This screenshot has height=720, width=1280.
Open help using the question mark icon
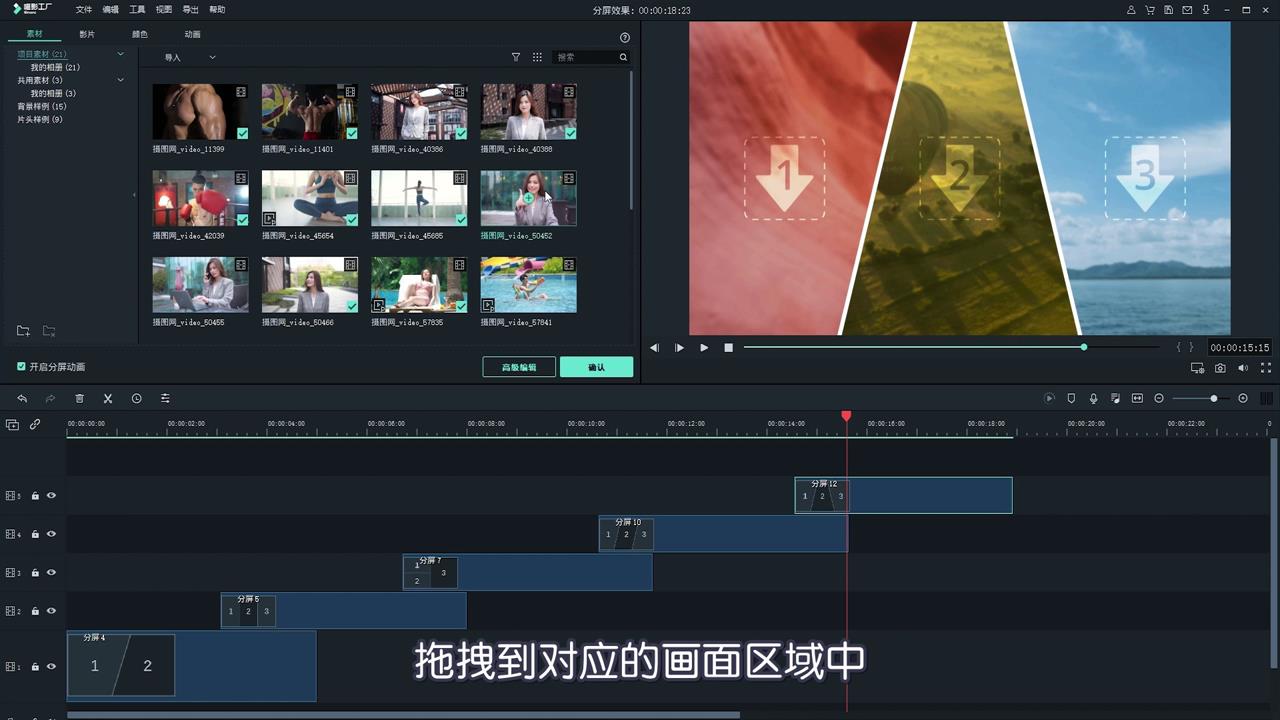625,37
